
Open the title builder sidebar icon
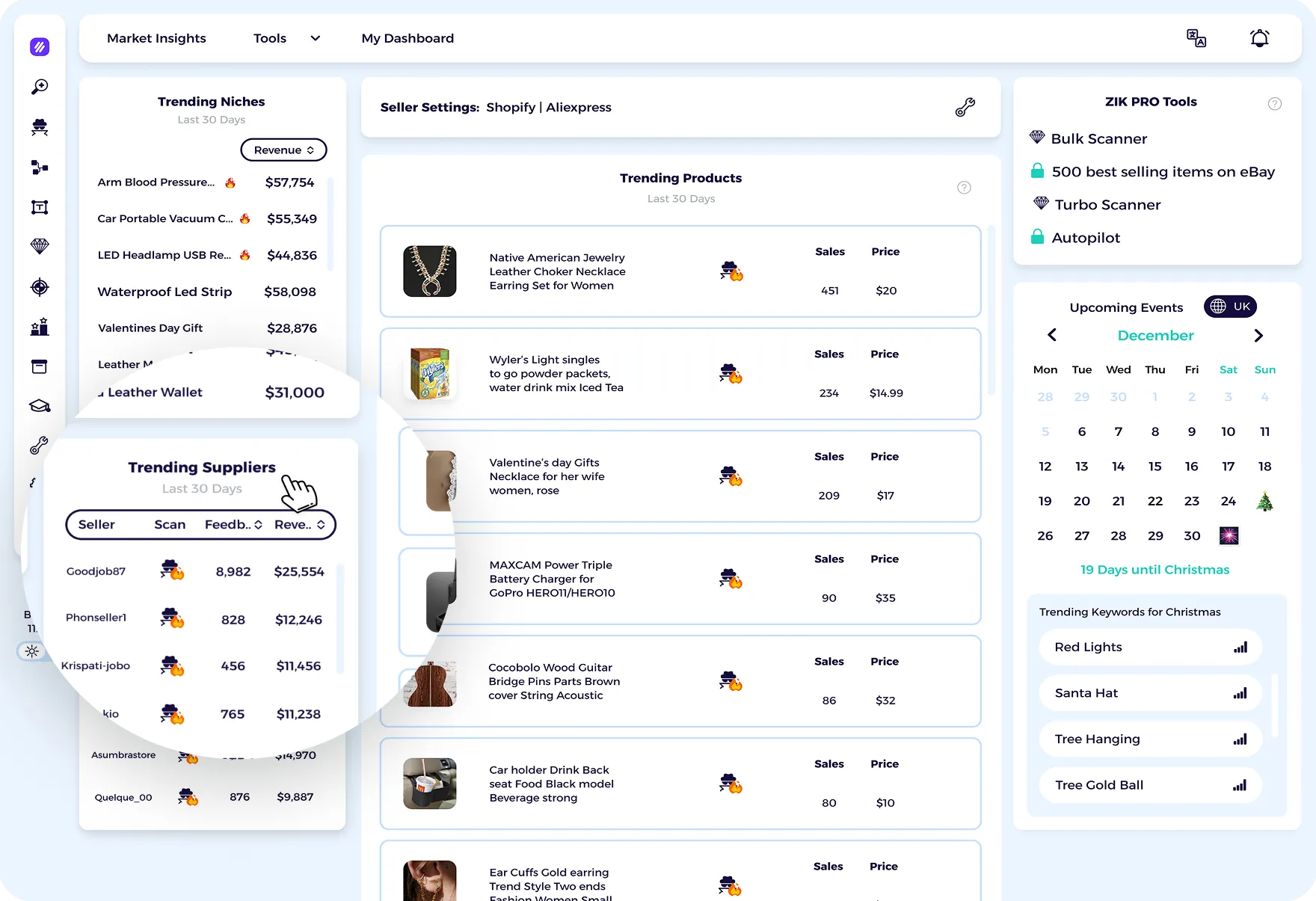coord(40,207)
